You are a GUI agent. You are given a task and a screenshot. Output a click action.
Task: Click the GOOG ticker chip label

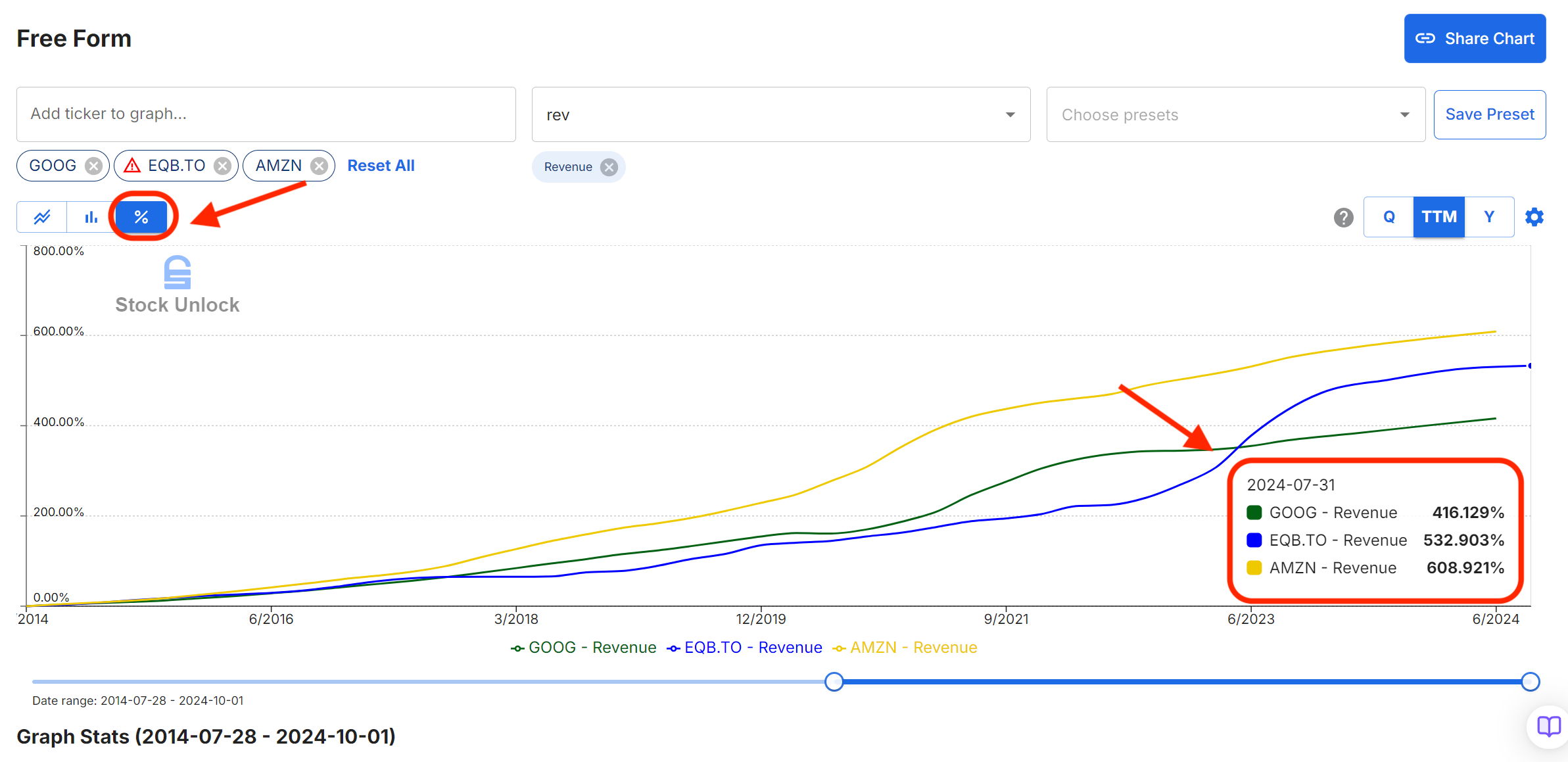pos(53,166)
